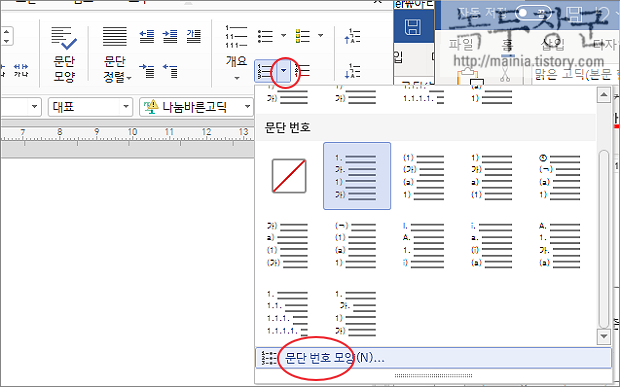Viewport: 620px width, 387px height.
Task: Expand the bullet list style dropdown
Action: tap(284, 36)
